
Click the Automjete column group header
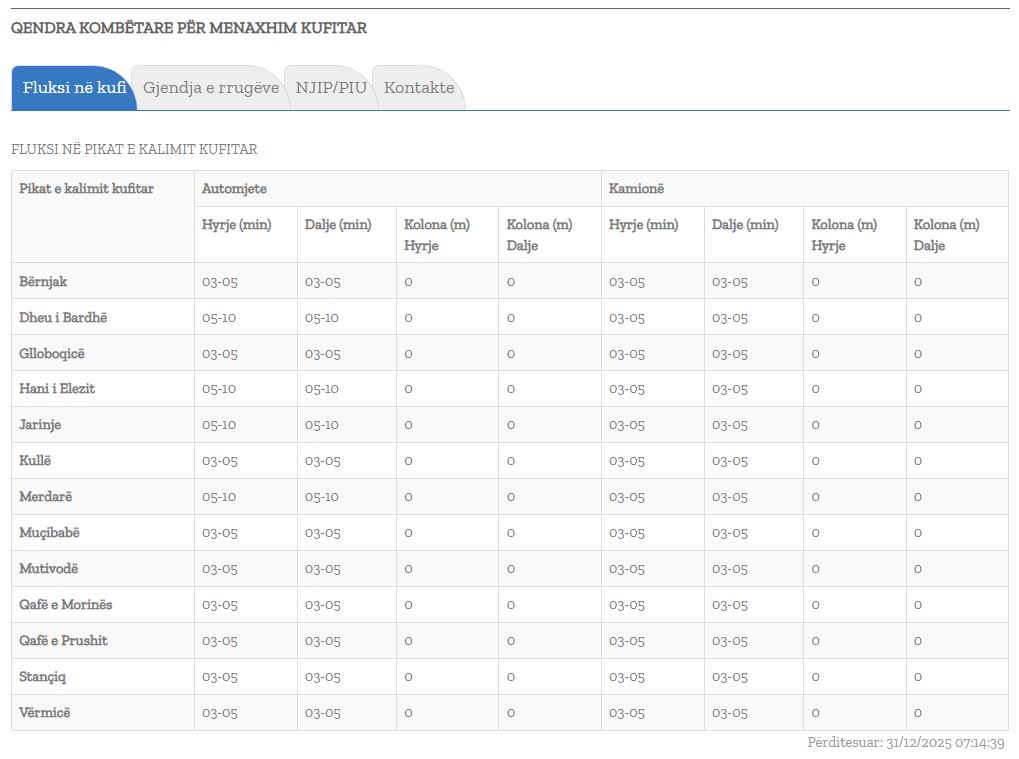pos(234,189)
